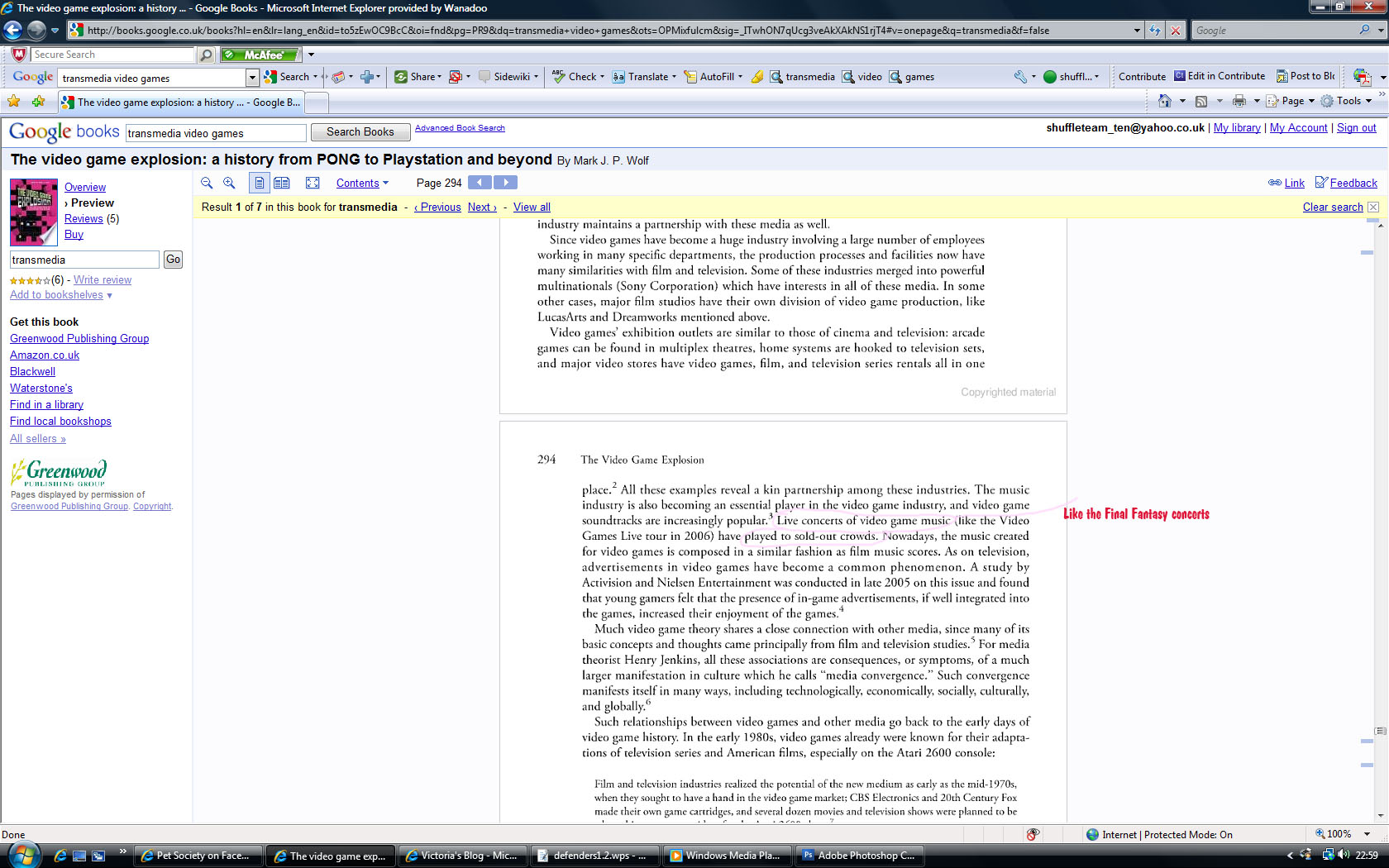
Task: Open Translate on Google Toolbar
Action: (644, 77)
